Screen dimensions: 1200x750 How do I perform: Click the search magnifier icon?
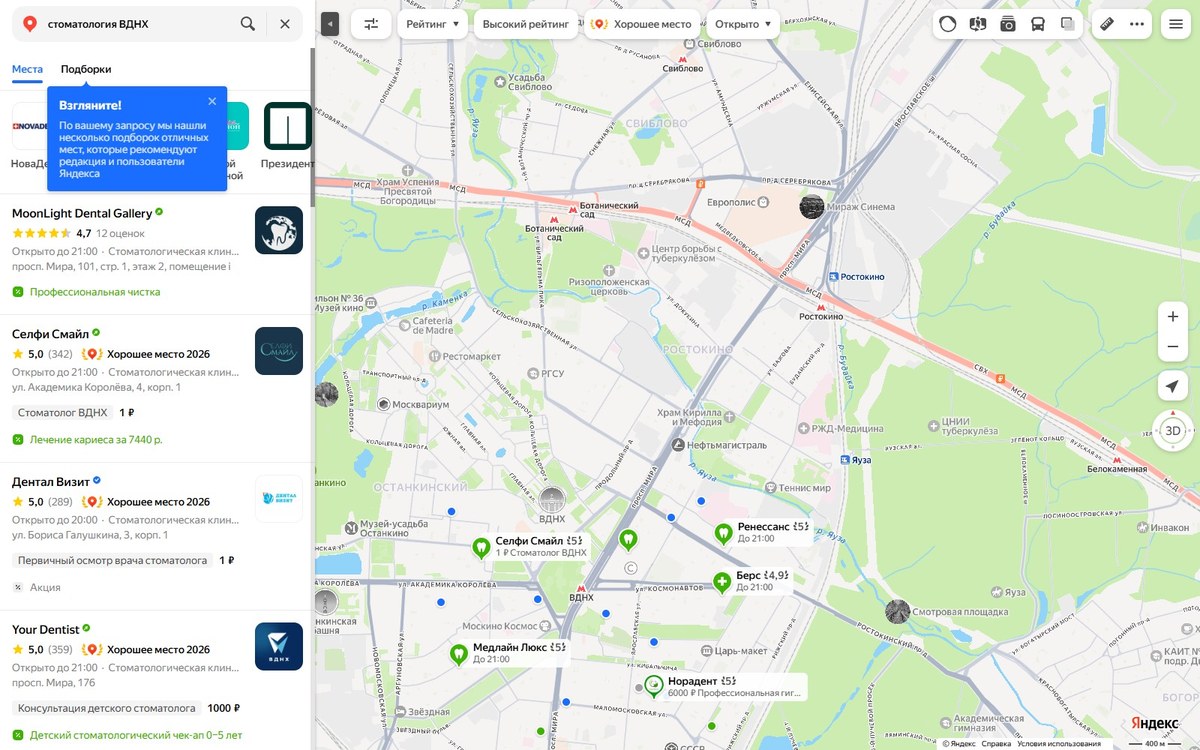pyautogui.click(x=248, y=24)
